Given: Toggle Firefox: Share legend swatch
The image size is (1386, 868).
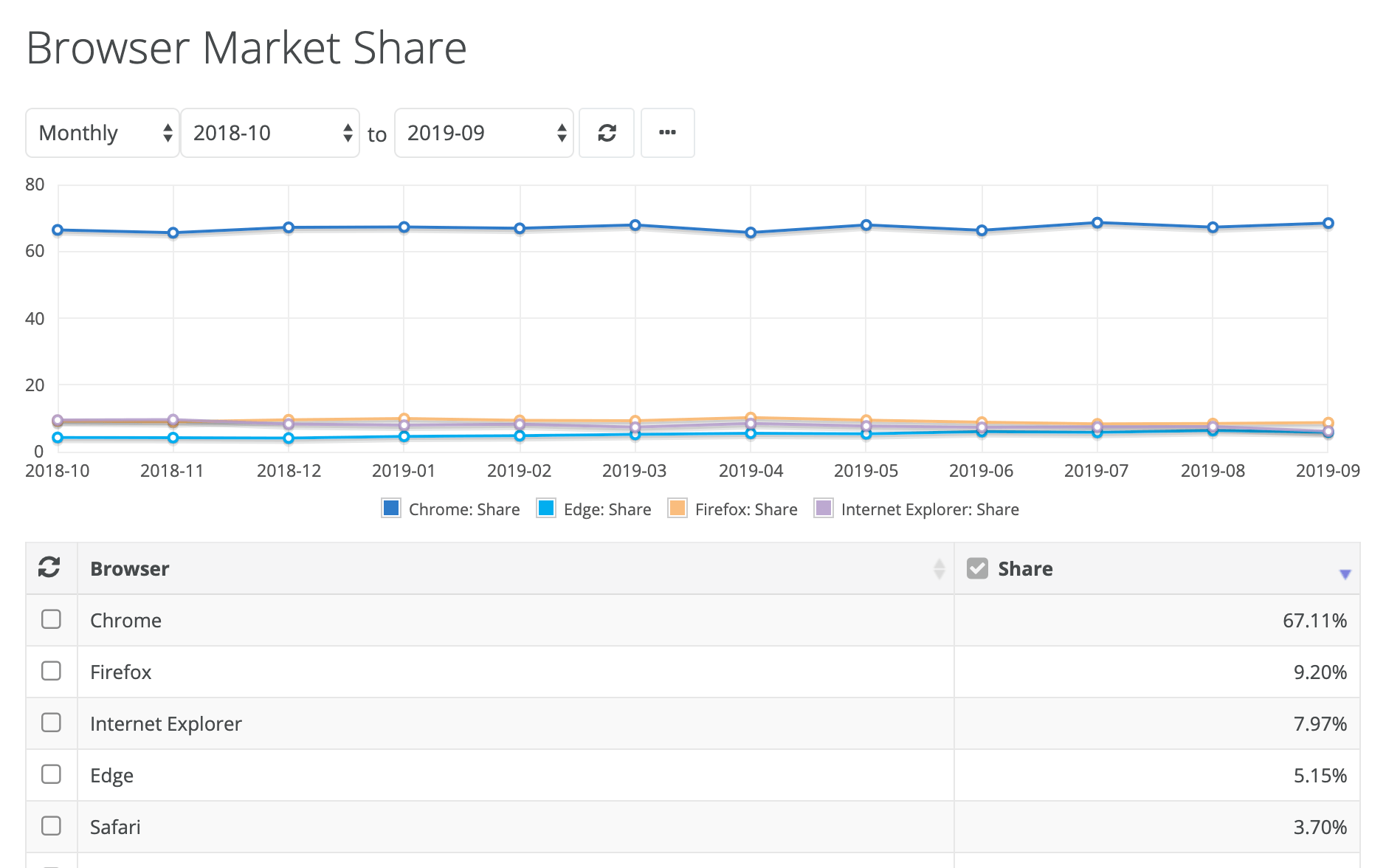Looking at the screenshot, I should pyautogui.click(x=678, y=509).
